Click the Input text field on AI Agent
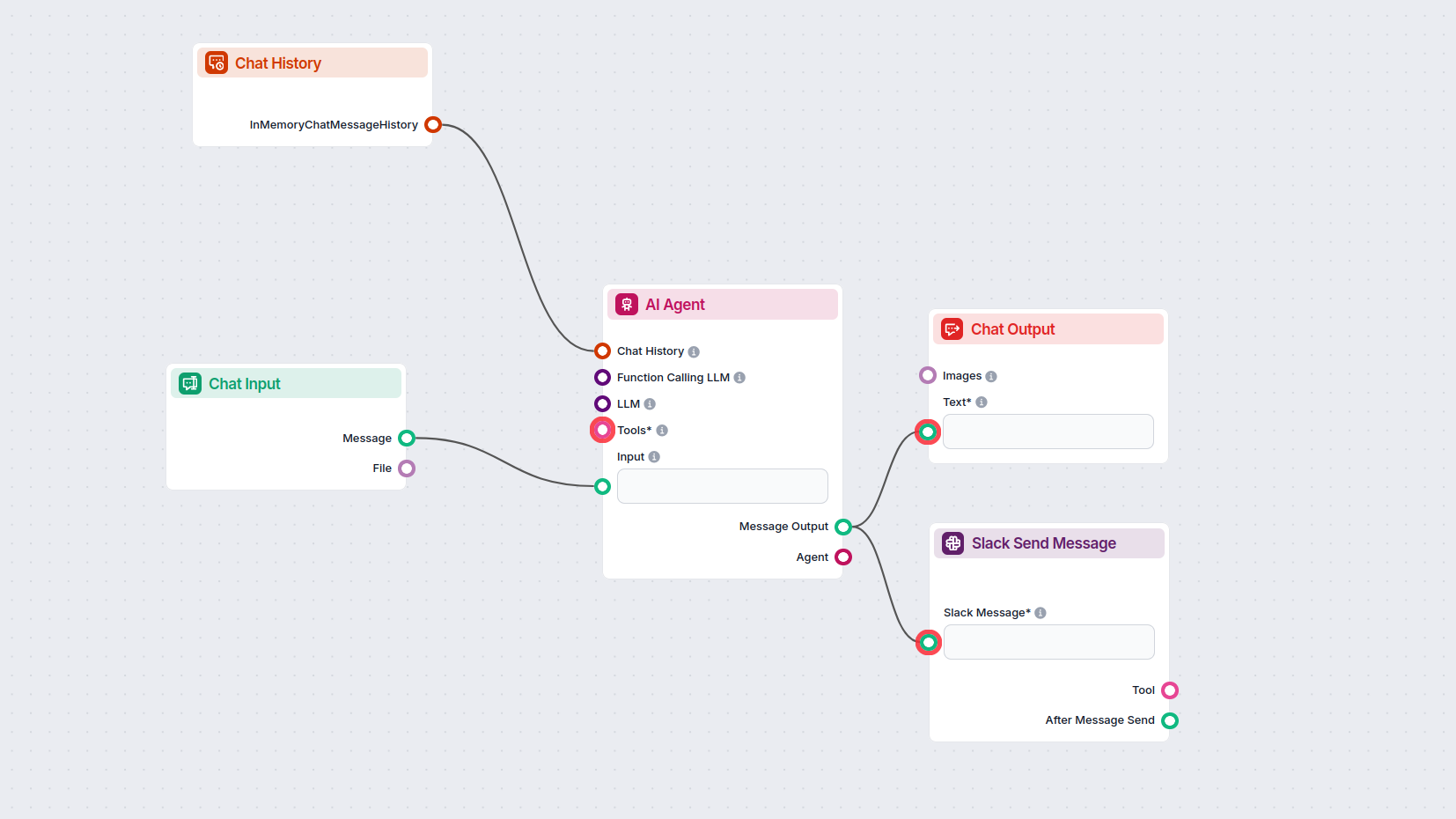 [x=722, y=485]
